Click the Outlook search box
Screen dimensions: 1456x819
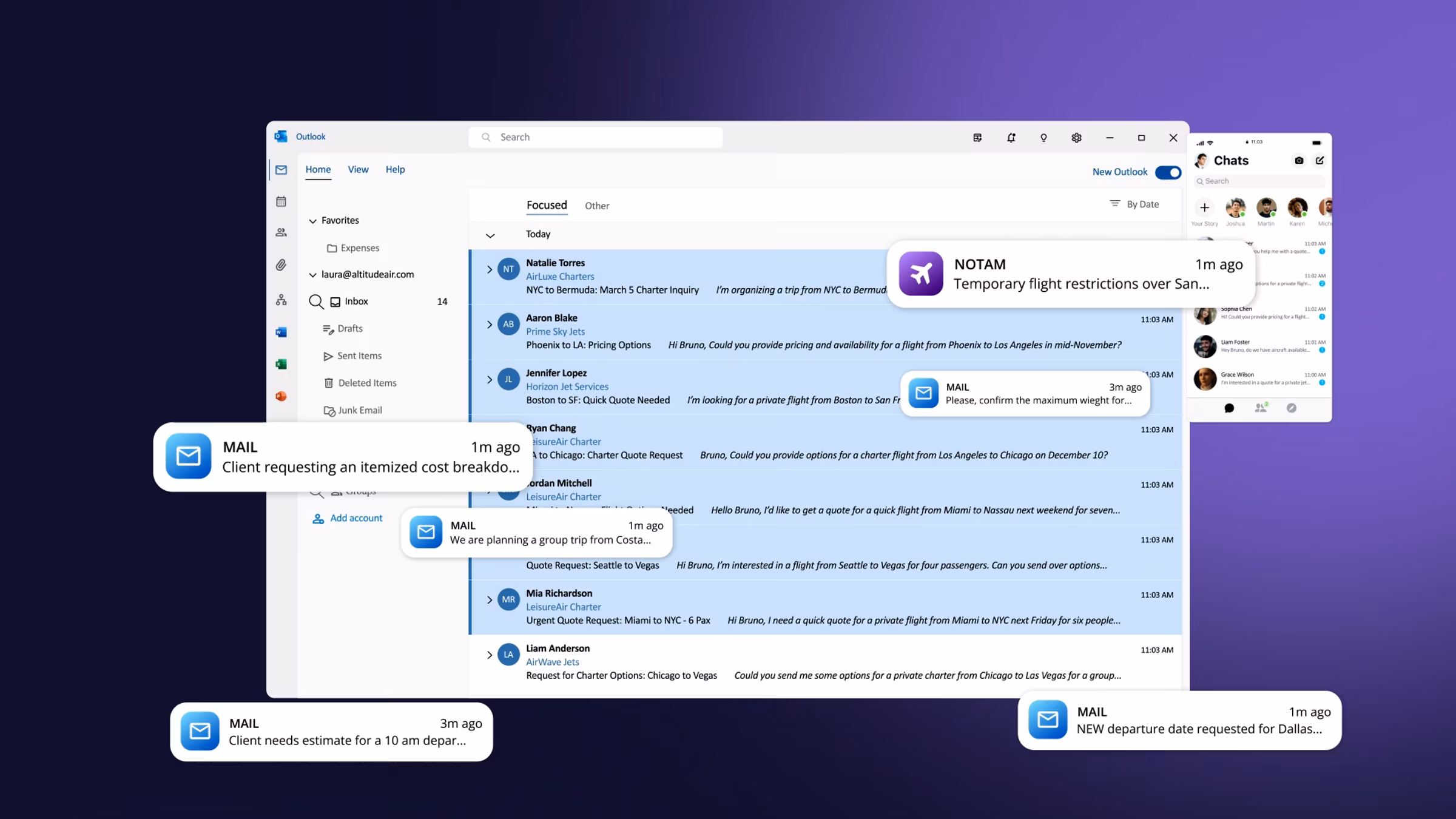click(595, 137)
